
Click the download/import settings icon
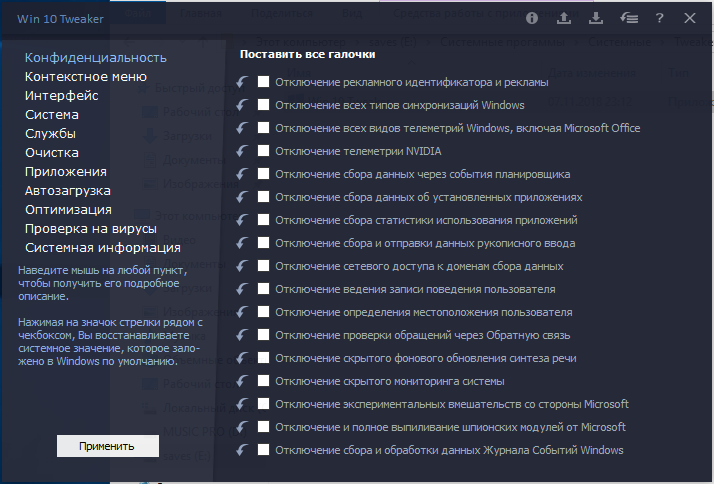click(596, 18)
